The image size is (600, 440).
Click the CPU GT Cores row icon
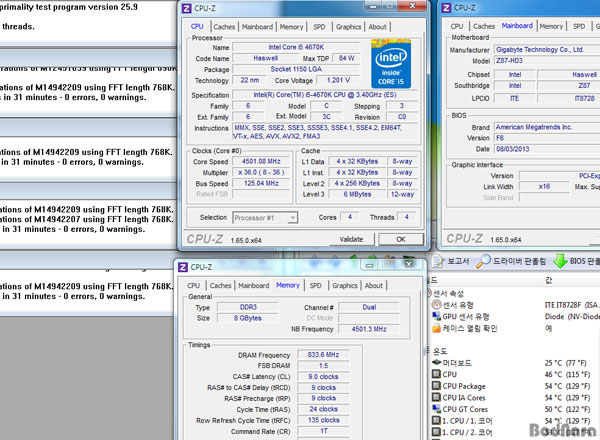coord(436,409)
